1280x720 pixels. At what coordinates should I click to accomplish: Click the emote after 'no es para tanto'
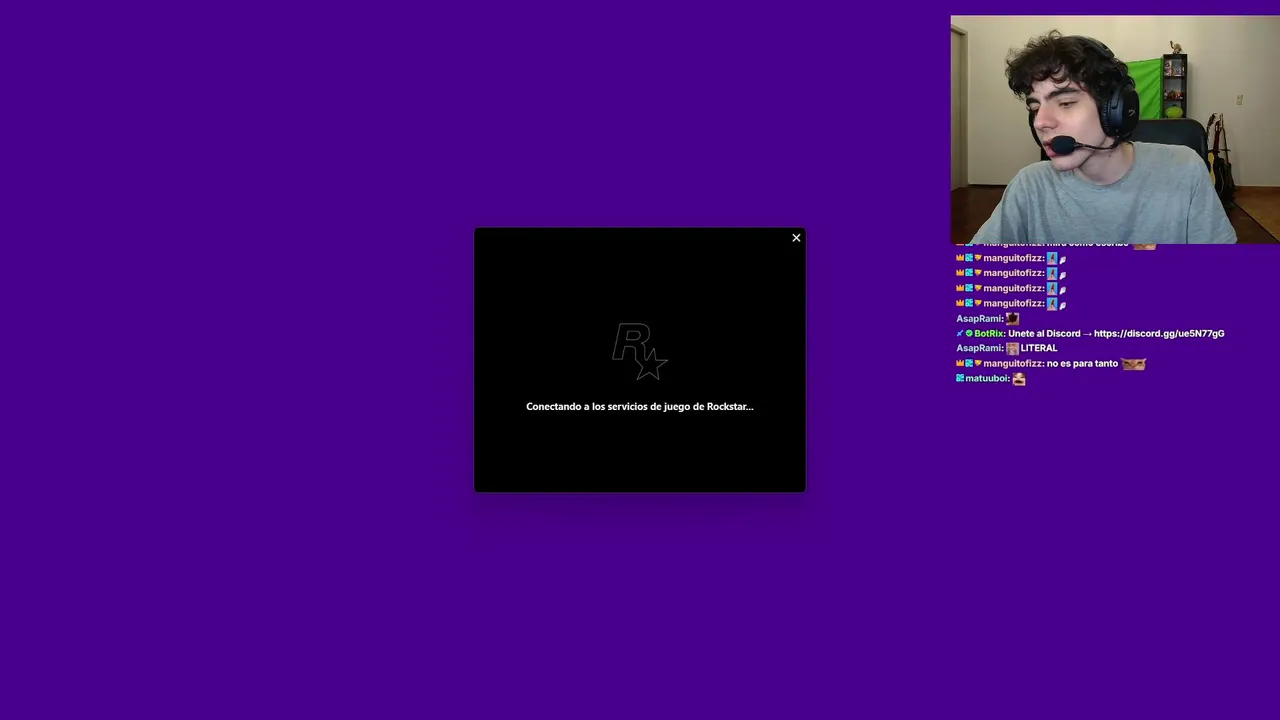(1133, 363)
